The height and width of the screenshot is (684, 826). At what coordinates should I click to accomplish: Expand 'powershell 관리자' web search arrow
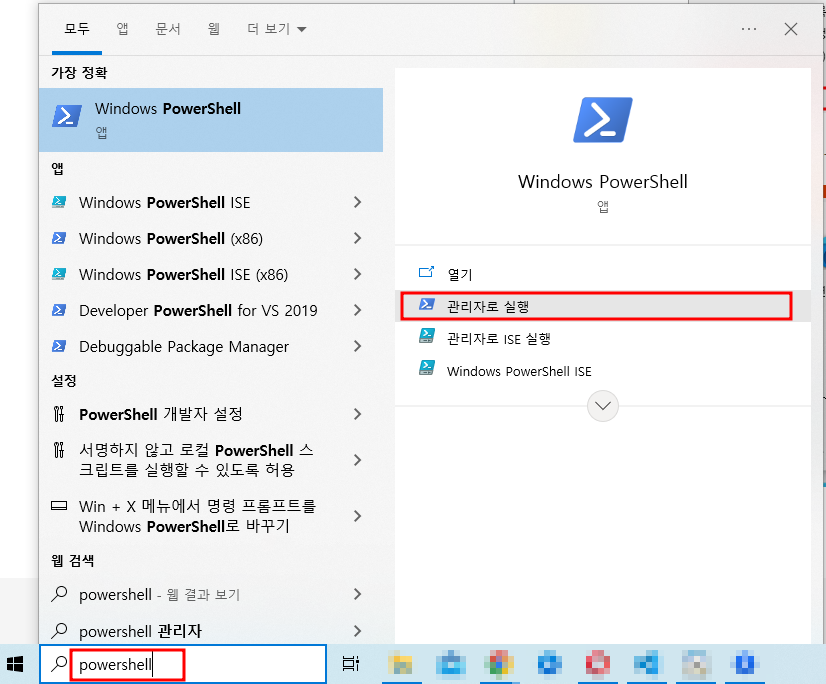coord(358,630)
